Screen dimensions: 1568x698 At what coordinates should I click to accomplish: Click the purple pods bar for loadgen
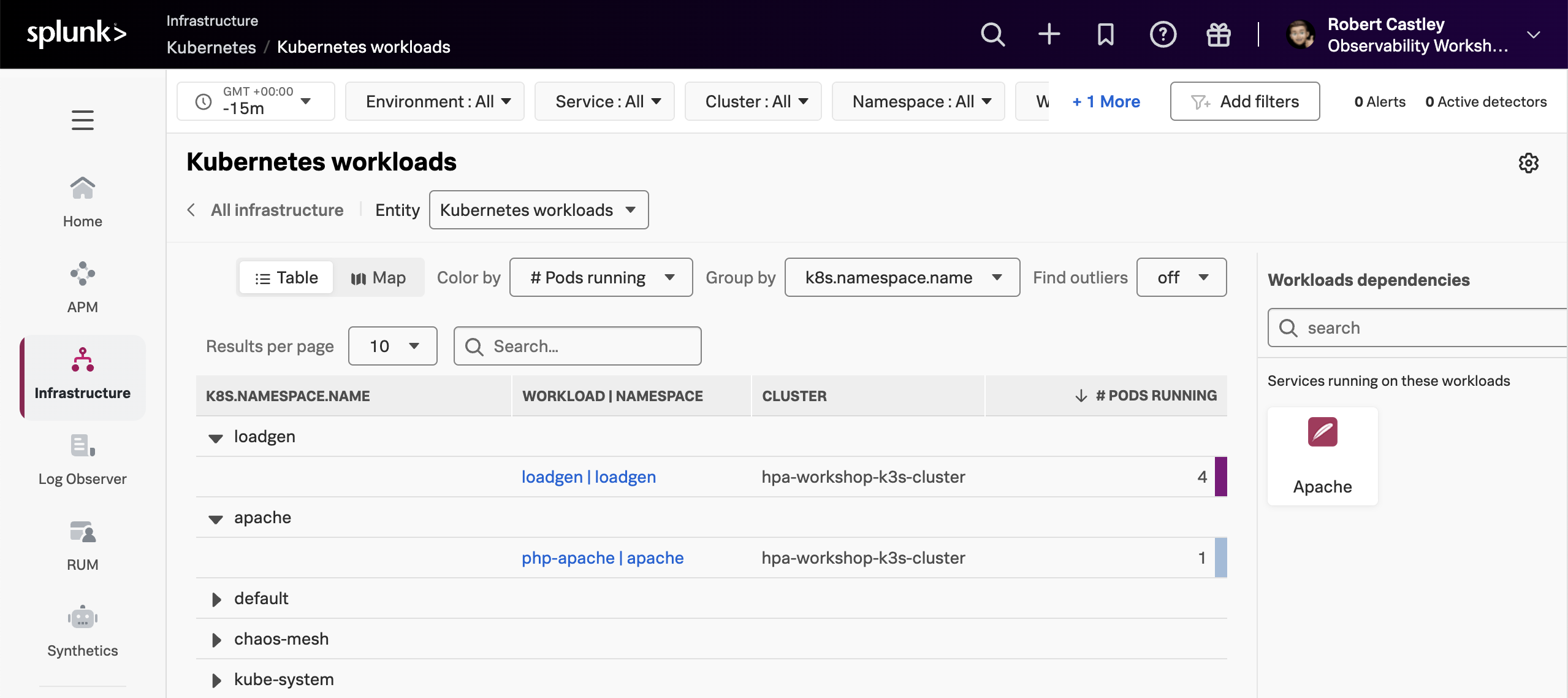tap(1220, 477)
